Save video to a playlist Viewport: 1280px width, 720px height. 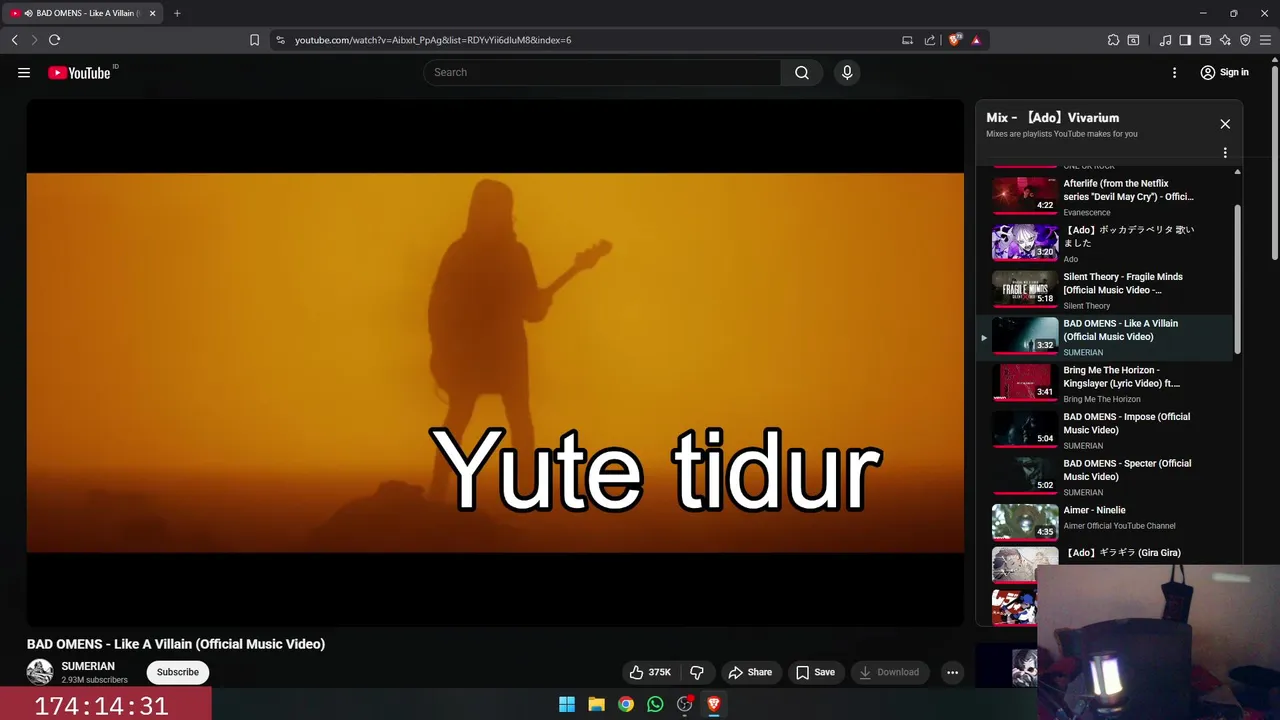tap(815, 672)
